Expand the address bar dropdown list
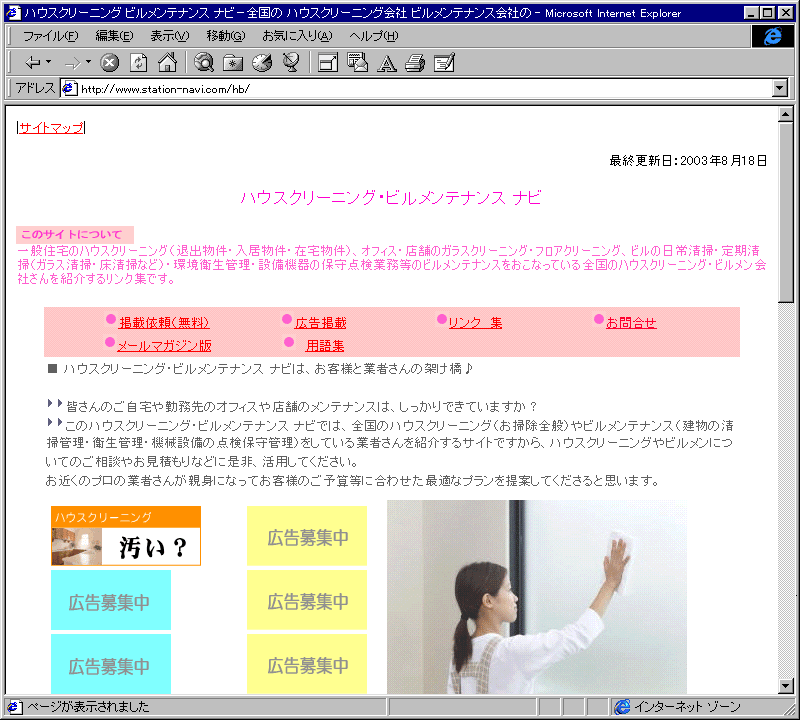 coord(780,88)
